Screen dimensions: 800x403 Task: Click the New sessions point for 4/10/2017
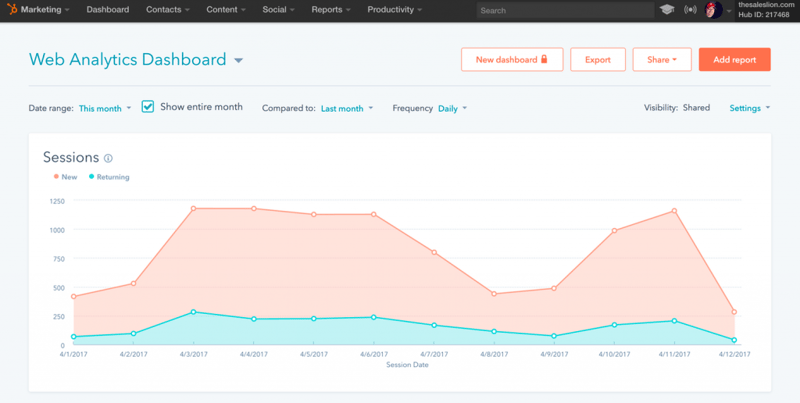(614, 231)
